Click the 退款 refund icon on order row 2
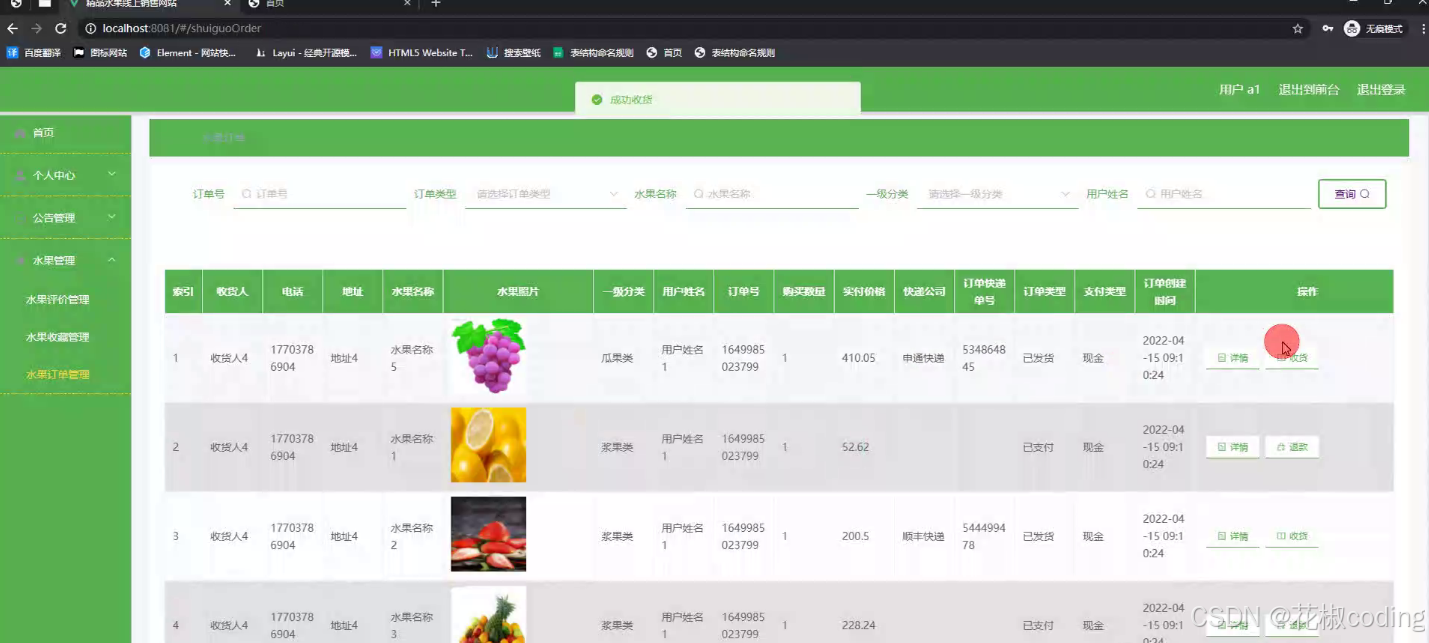The width and height of the screenshot is (1429, 643). pyautogui.click(x=1283, y=447)
